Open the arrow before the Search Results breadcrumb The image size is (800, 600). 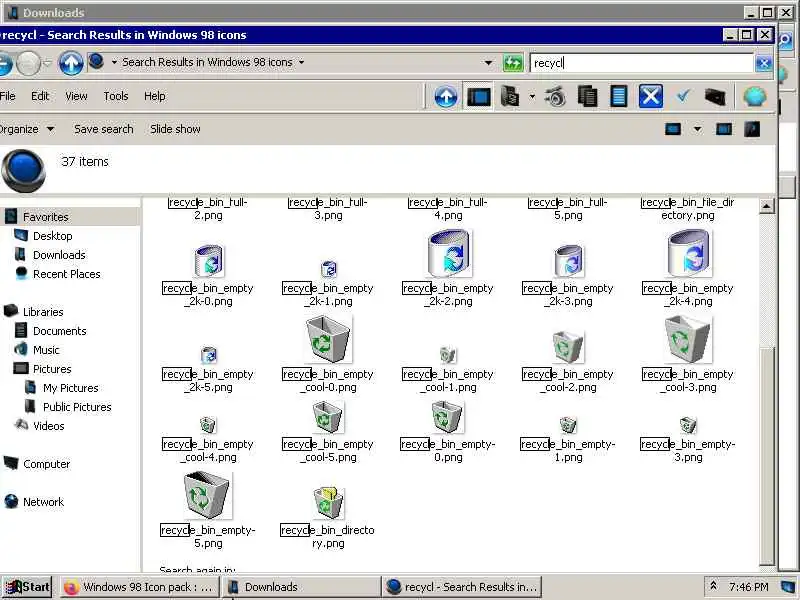[x=114, y=62]
